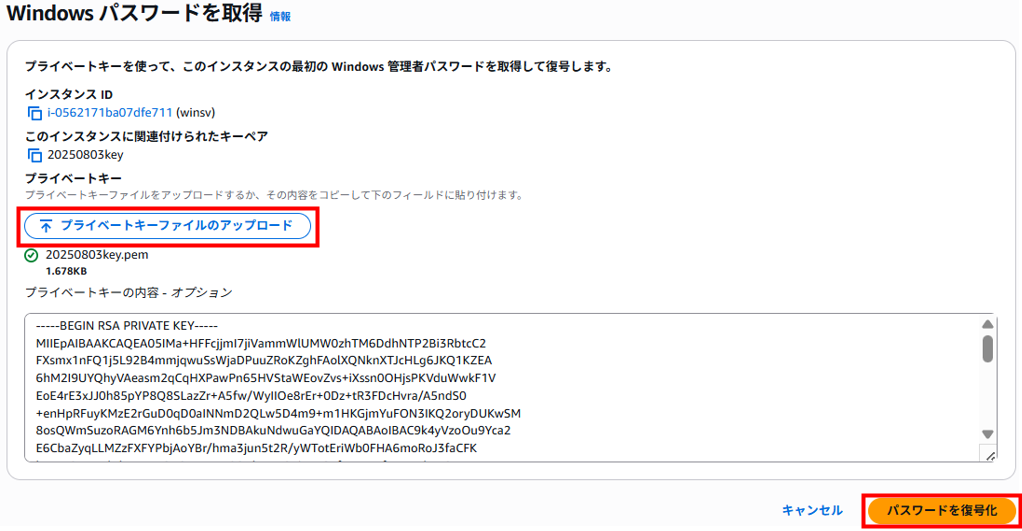Screen dimensions: 1022x531
Task: Click the textarea scrollbar down arrow
Action: click(x=987, y=434)
